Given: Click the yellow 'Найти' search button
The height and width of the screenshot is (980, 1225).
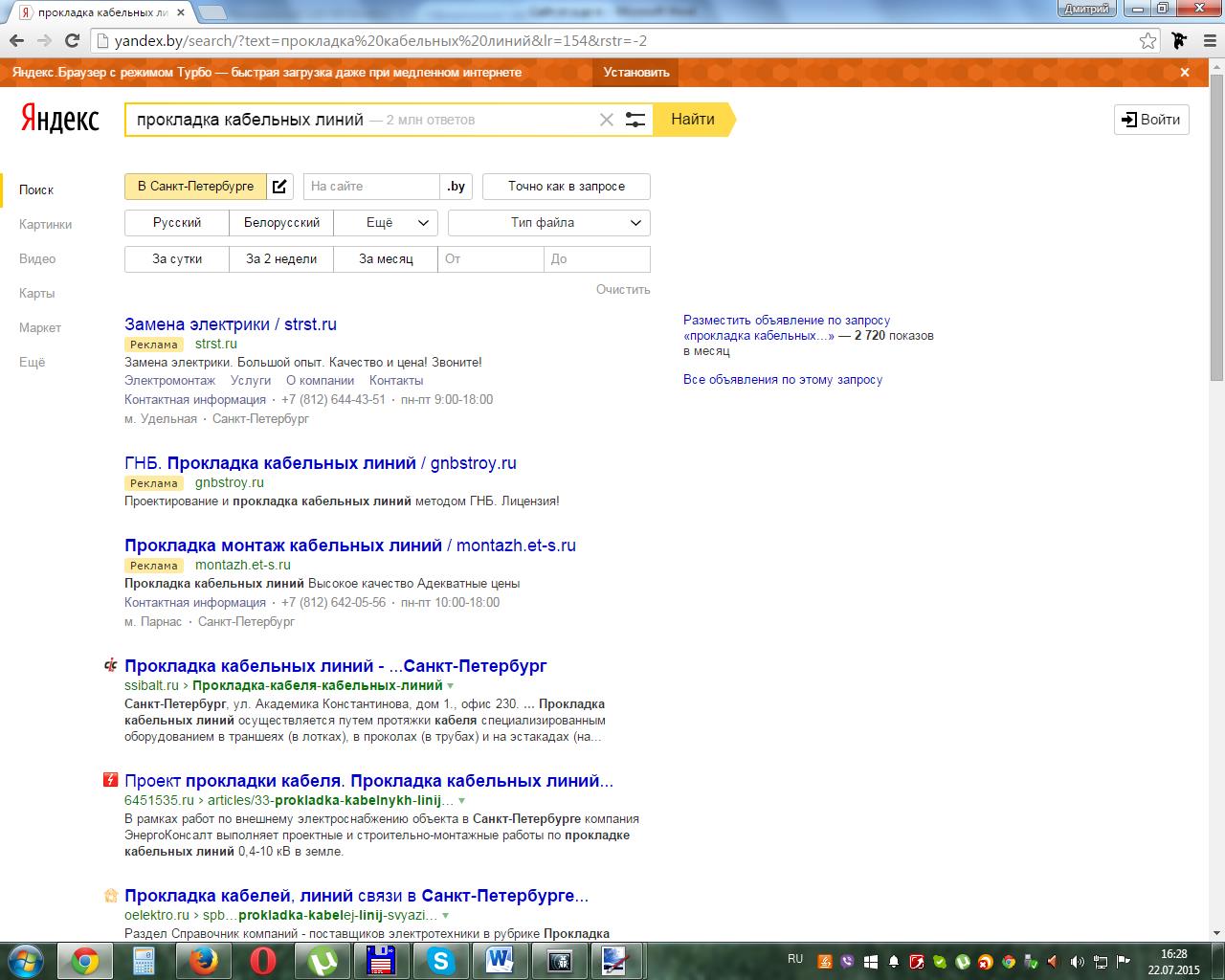Looking at the screenshot, I should point(695,120).
